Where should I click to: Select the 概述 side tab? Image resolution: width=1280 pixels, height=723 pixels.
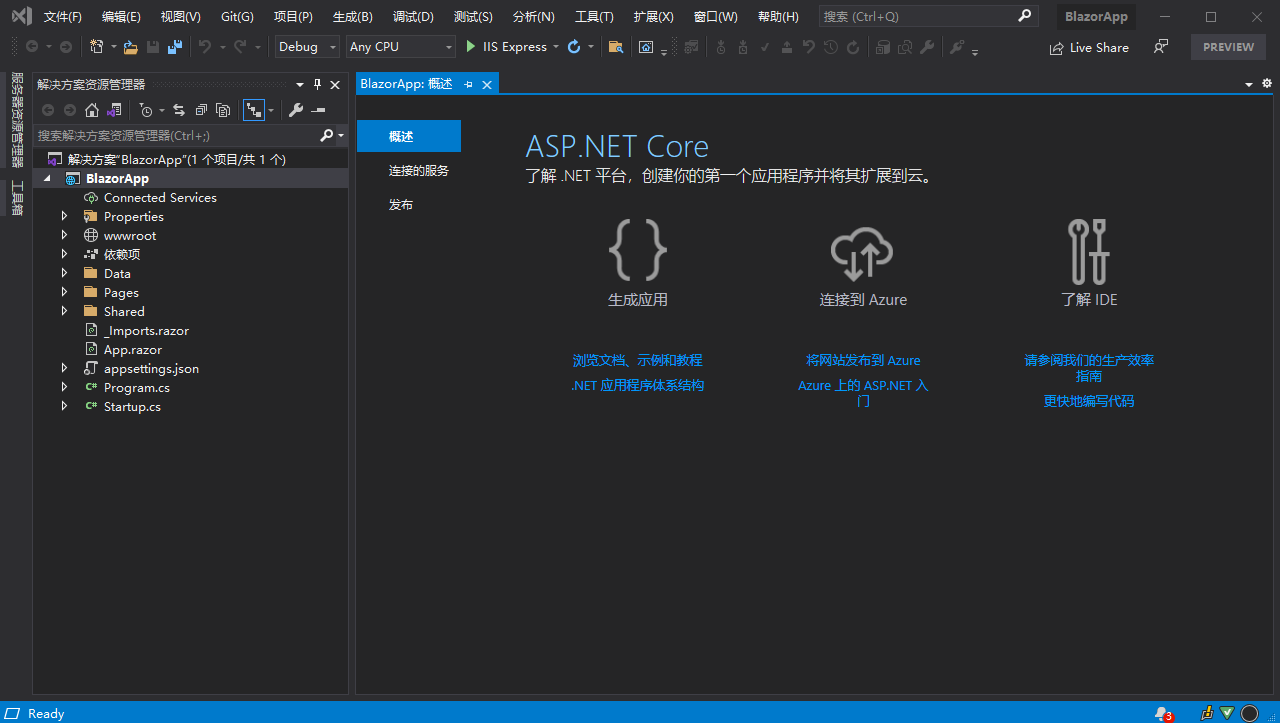point(409,136)
